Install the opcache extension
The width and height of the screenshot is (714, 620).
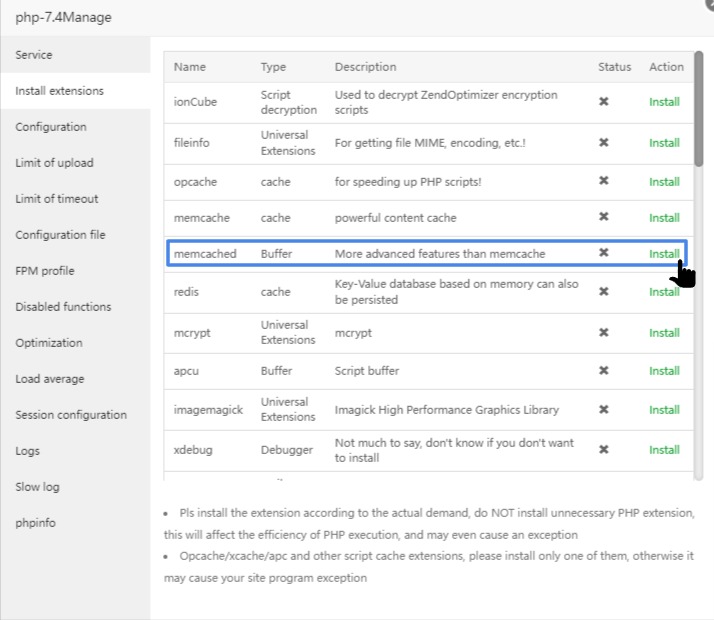coord(664,182)
